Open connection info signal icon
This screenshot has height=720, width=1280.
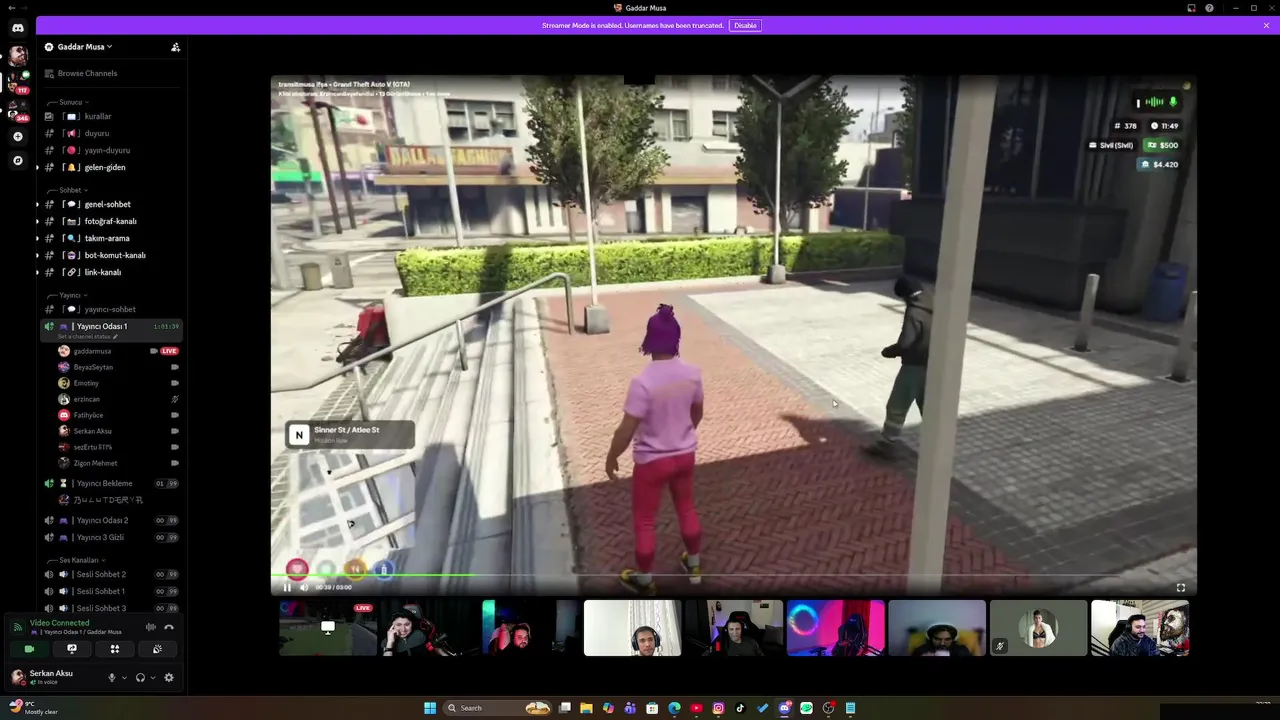coord(17,627)
